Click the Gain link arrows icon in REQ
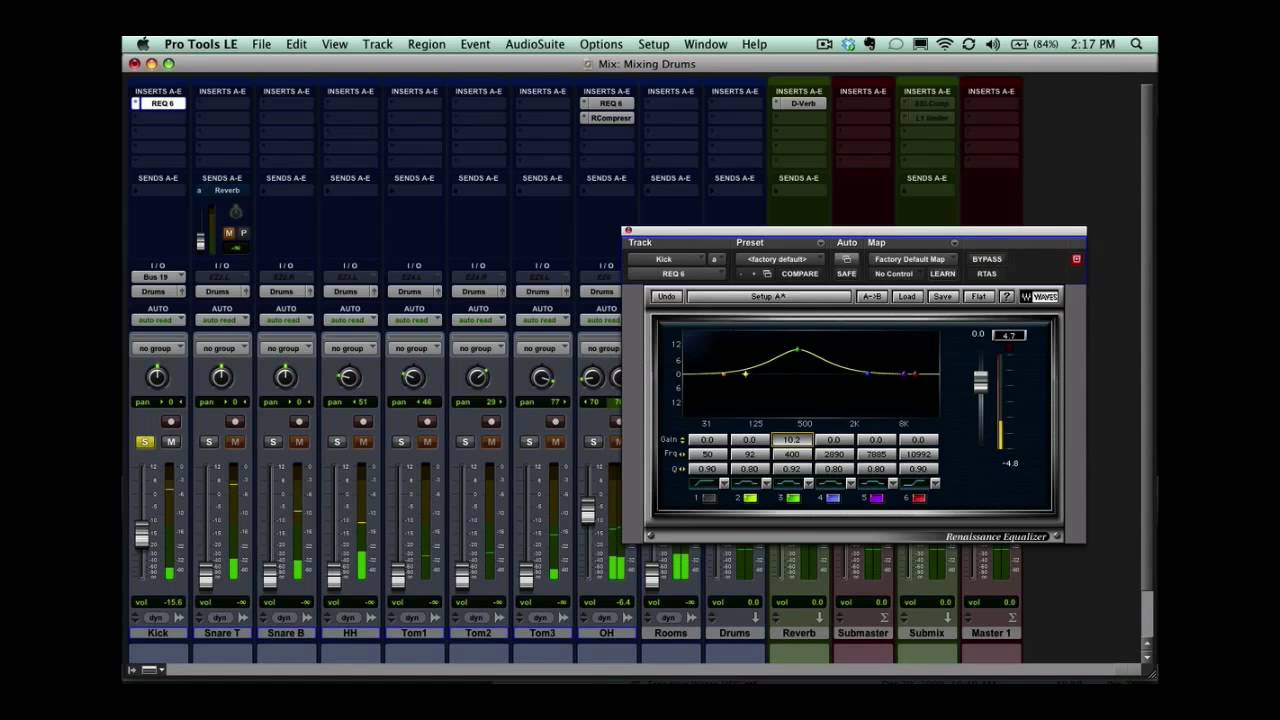 click(683, 440)
